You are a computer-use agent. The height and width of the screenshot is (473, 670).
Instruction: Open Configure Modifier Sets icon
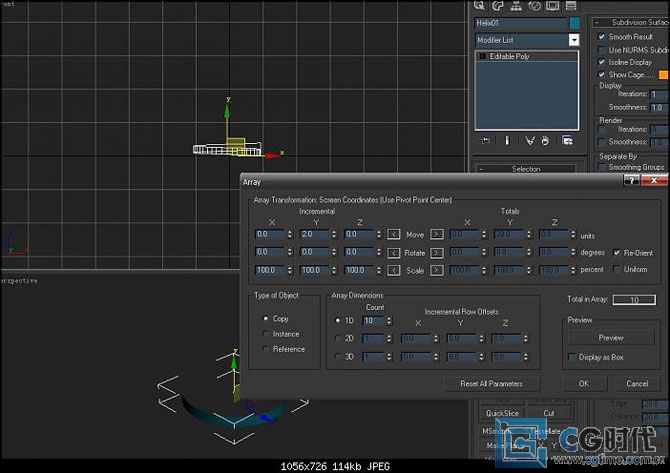567,141
